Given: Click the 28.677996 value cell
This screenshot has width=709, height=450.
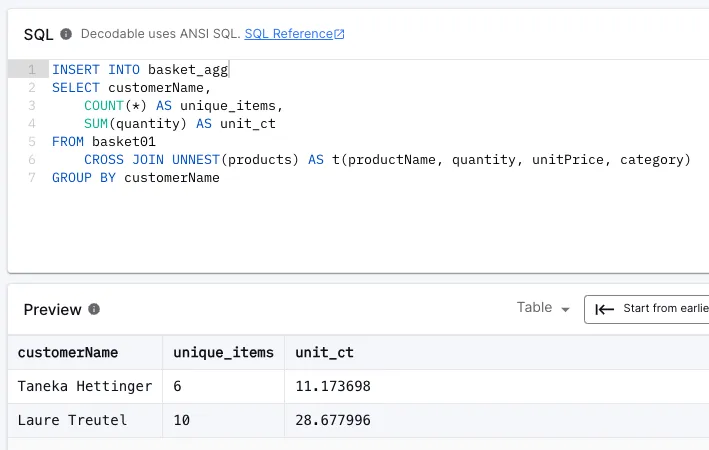Looking at the screenshot, I should tap(333, 420).
